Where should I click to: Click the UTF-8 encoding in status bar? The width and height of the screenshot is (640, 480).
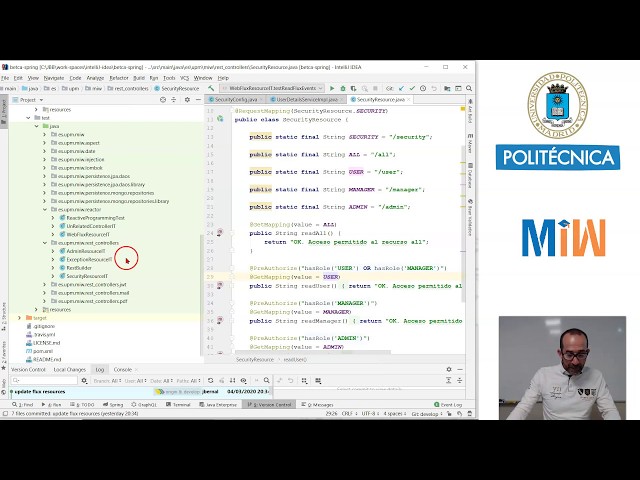tap(370, 413)
